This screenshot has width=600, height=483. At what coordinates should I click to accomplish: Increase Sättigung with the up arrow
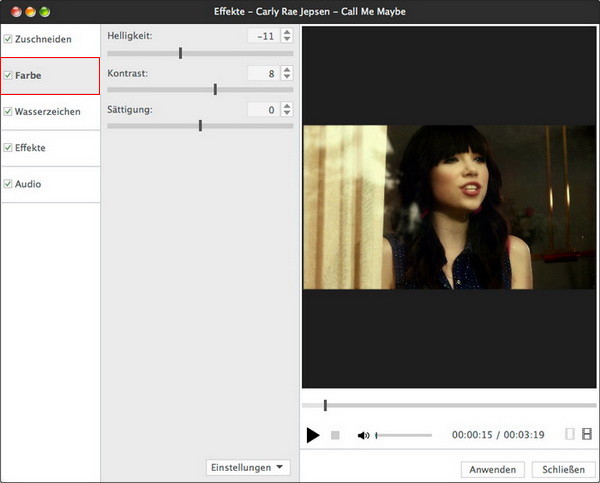point(287,106)
